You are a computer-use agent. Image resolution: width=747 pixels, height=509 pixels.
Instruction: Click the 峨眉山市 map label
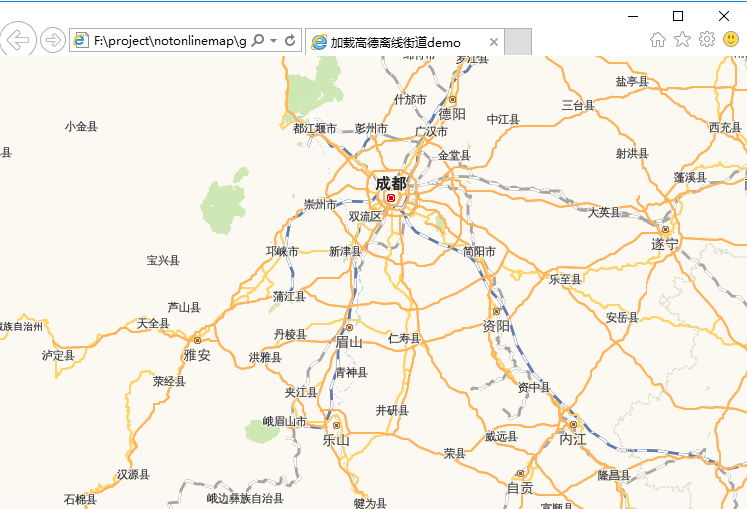pos(285,421)
